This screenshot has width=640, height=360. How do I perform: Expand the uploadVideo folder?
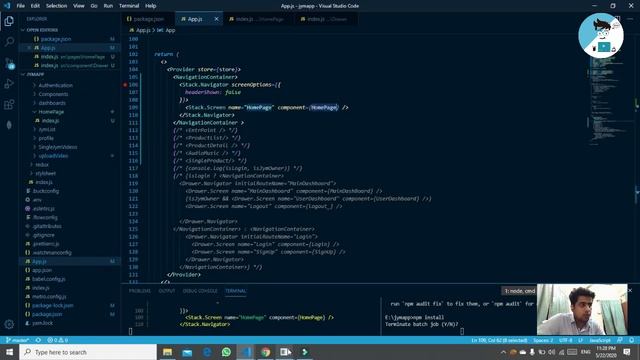[53, 156]
